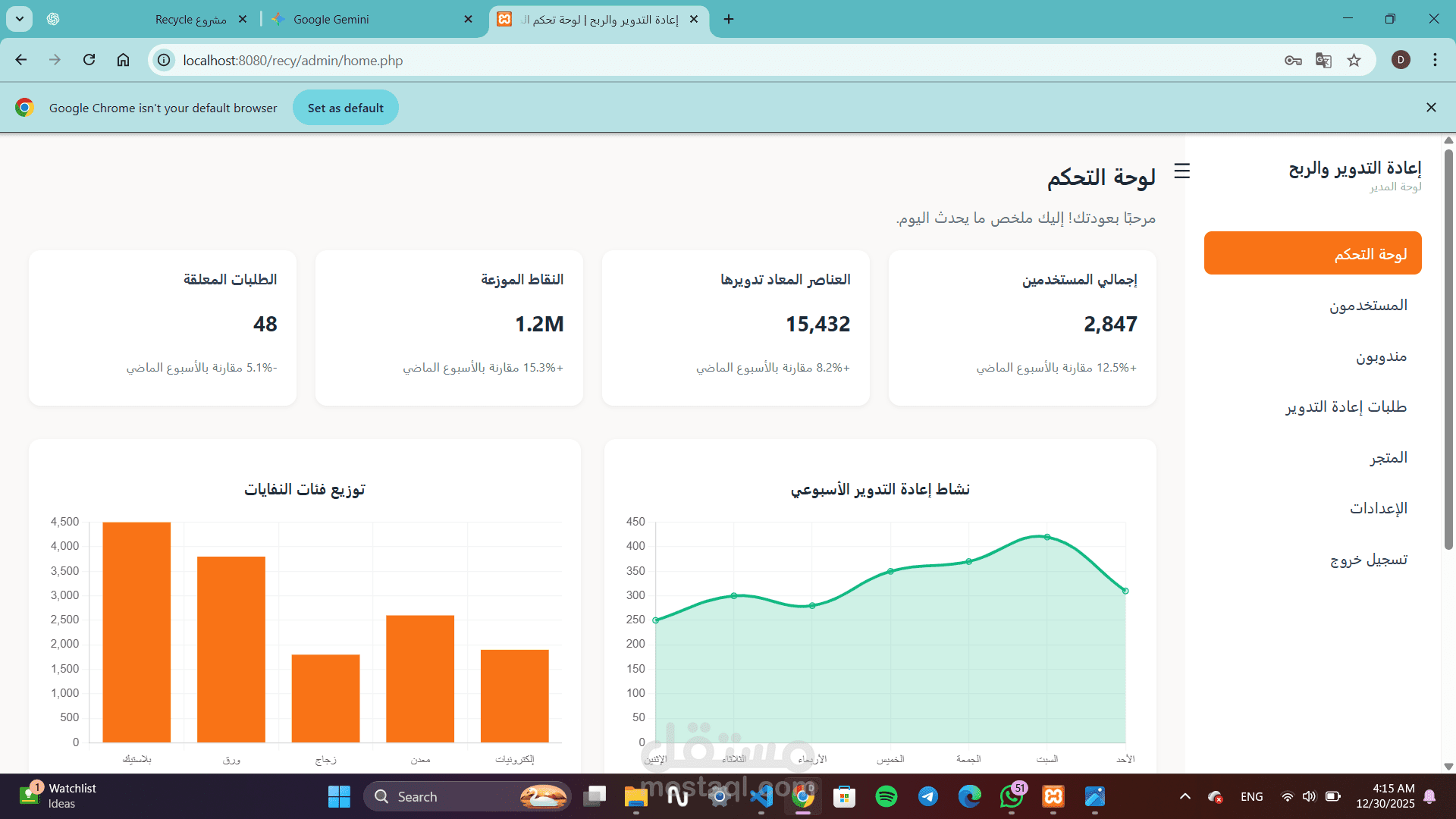Open Microsoft Edge from the taskbar
Image resolution: width=1456 pixels, height=819 pixels.
[x=969, y=796]
